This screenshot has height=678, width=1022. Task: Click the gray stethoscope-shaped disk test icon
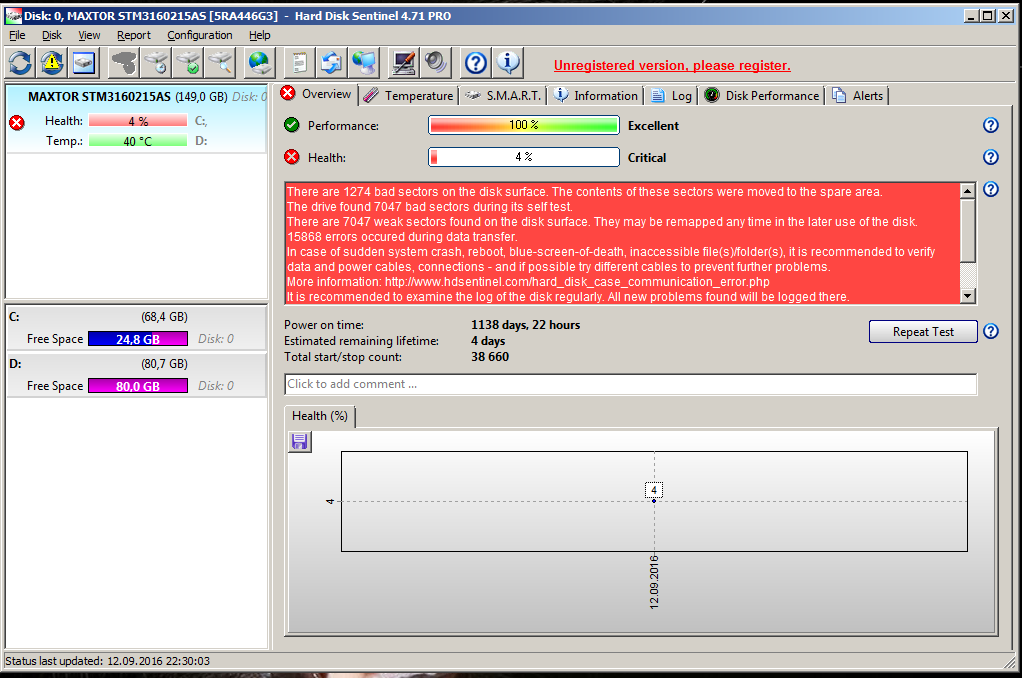click(x=124, y=63)
